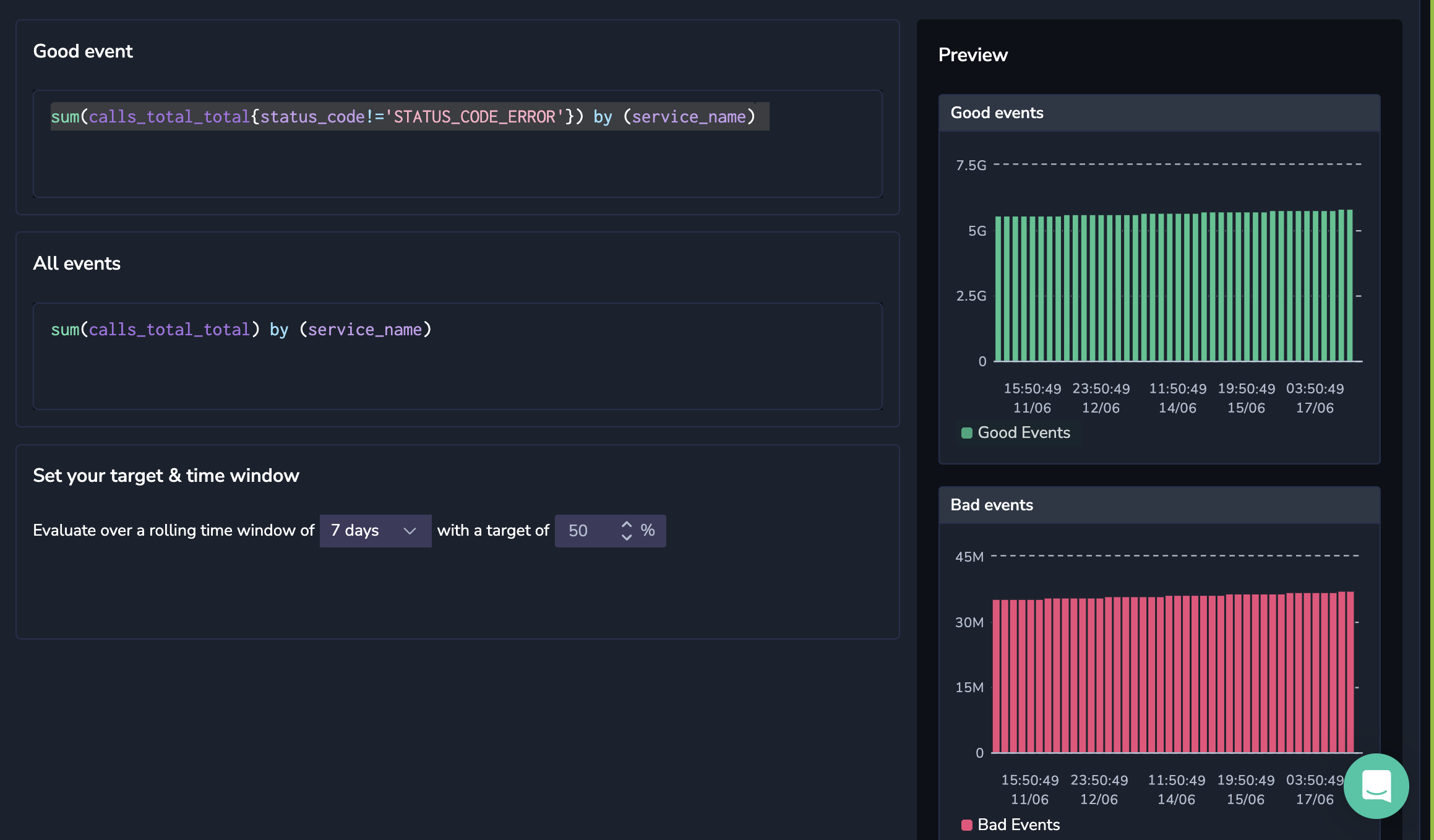Click inside the Good event query editor

tap(458, 144)
